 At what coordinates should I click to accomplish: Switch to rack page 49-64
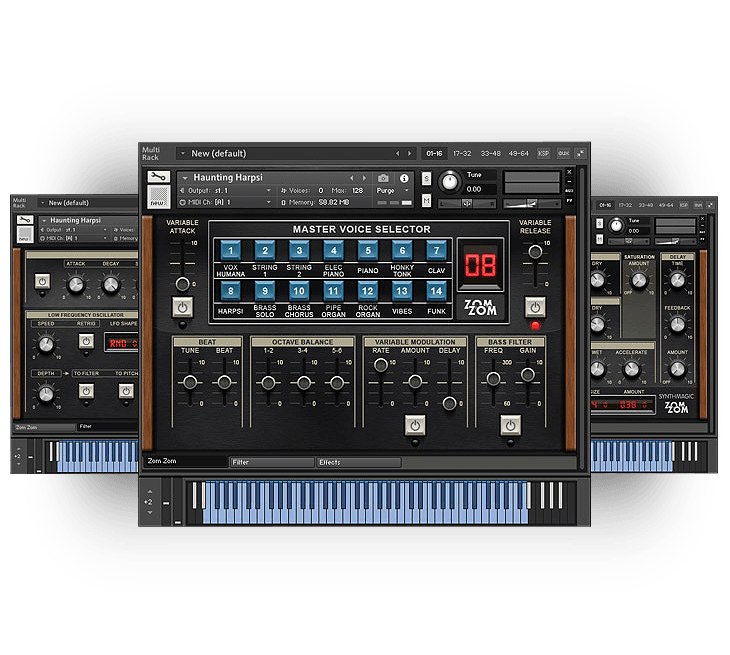pyautogui.click(x=519, y=153)
